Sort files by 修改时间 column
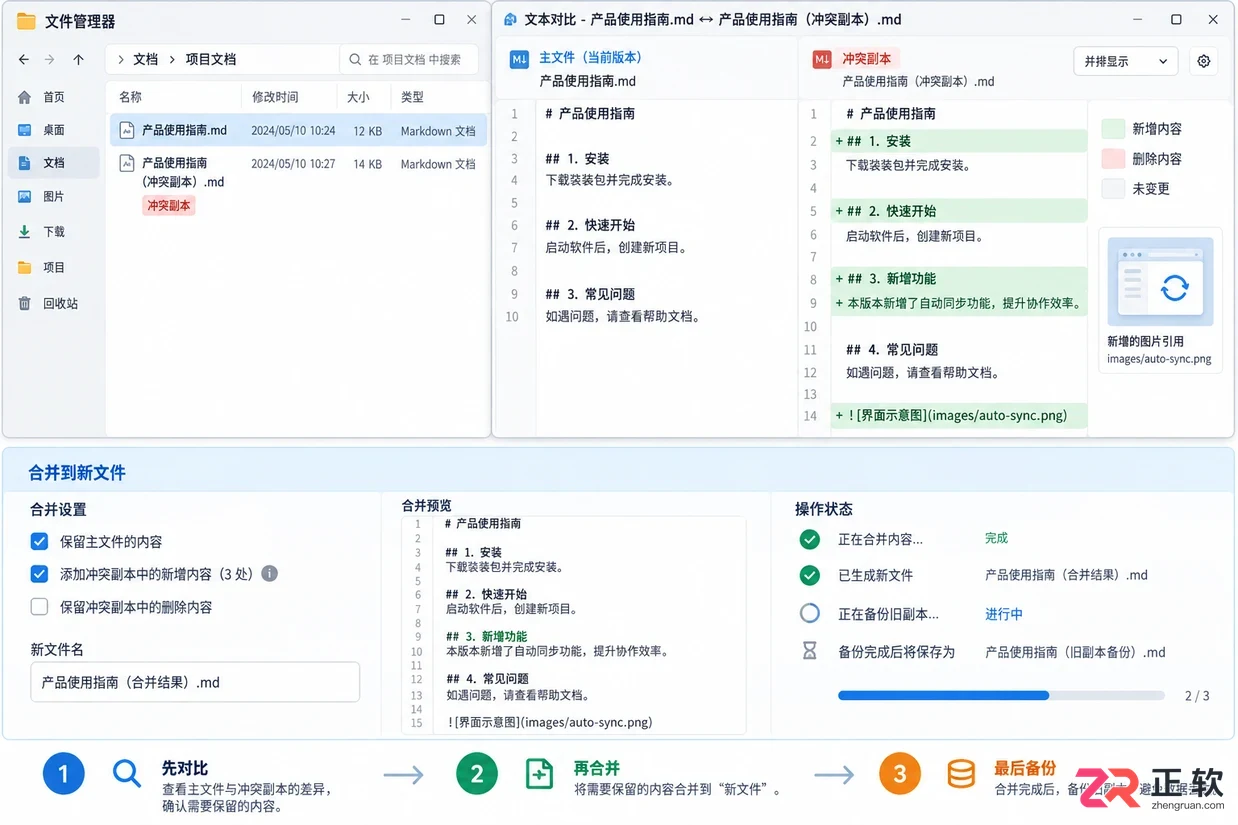 [275, 97]
